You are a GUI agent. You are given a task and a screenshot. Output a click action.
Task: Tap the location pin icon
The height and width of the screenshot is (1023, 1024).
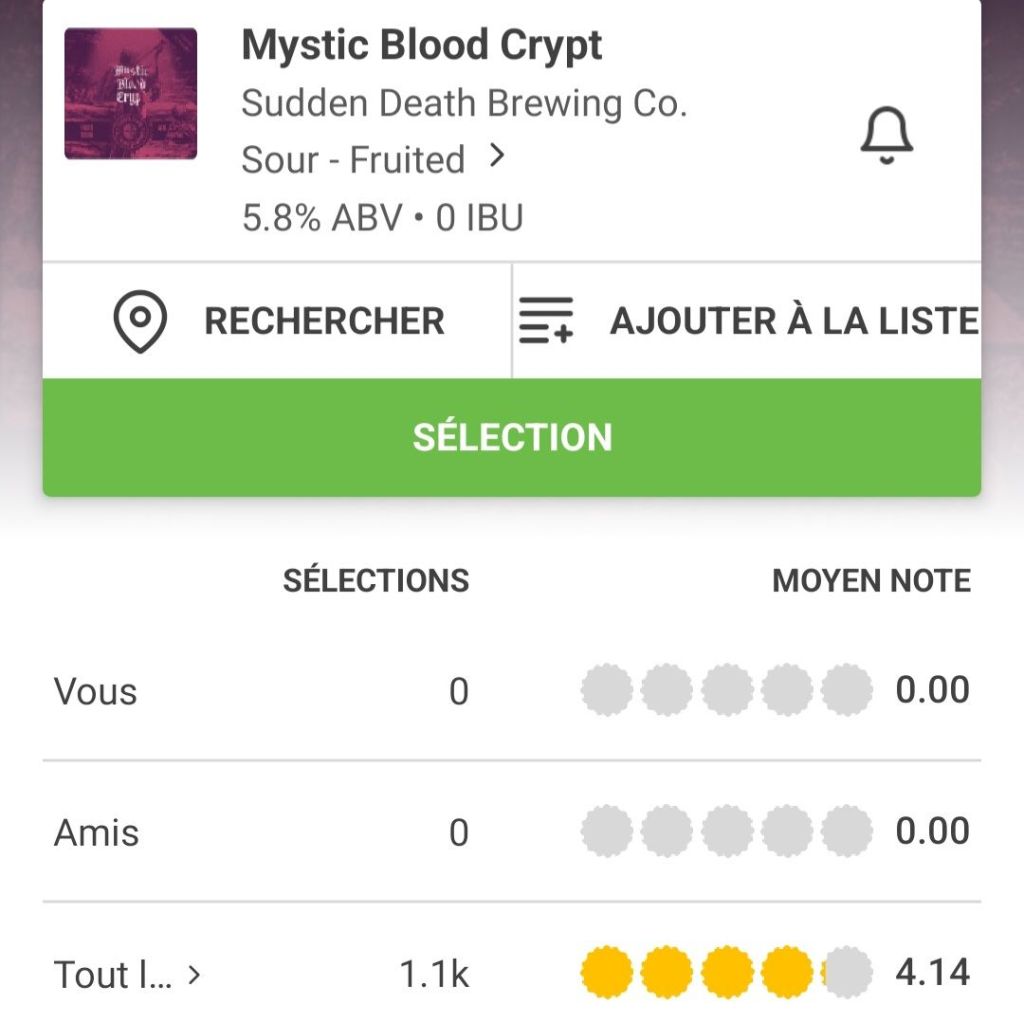[140, 321]
